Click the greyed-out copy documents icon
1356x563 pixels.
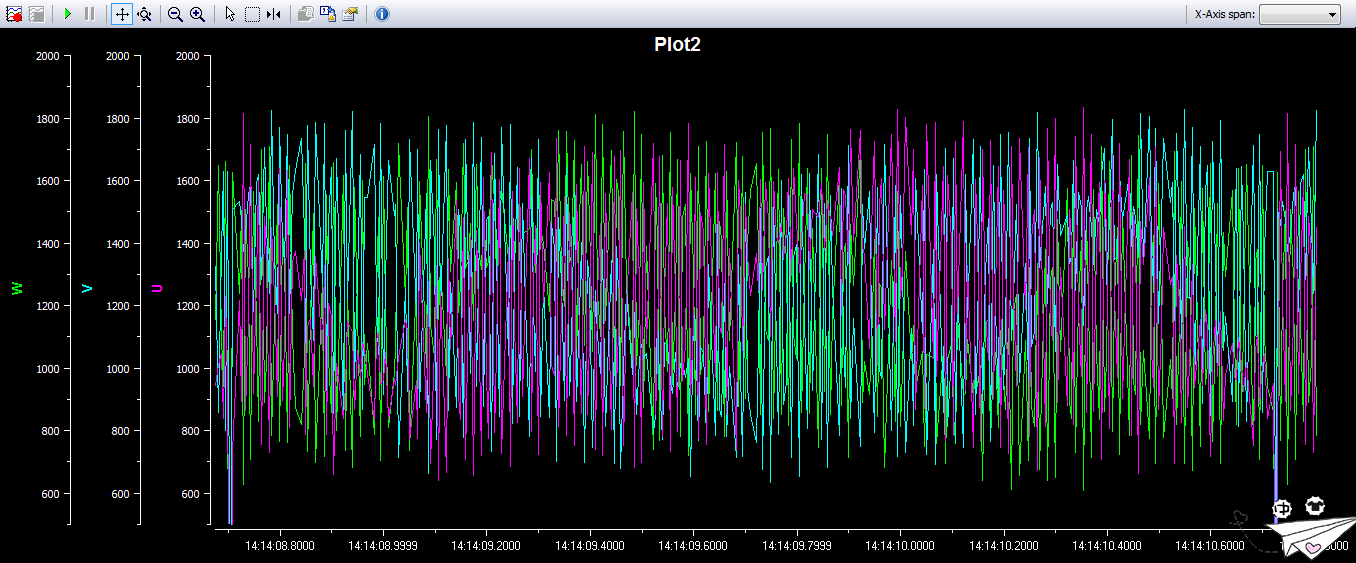point(306,14)
